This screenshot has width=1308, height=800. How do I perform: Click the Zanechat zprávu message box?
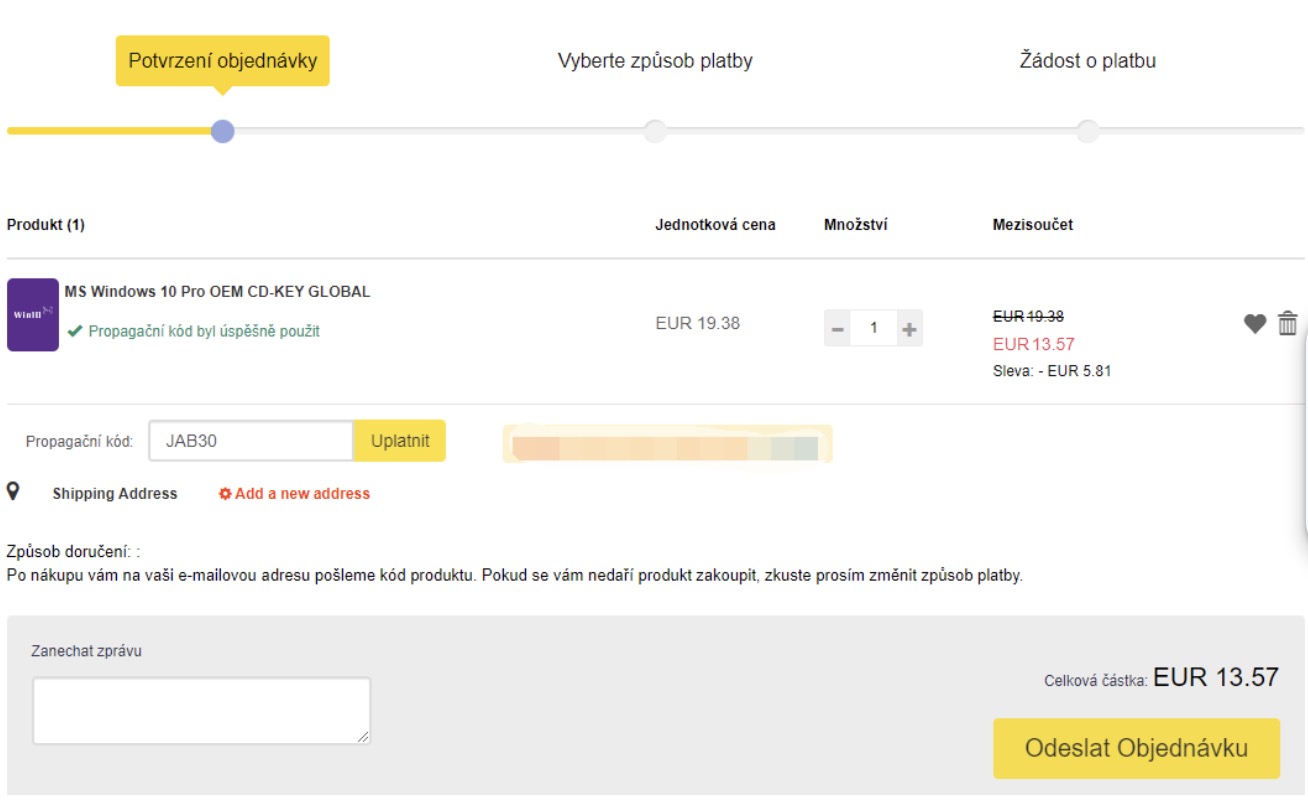201,711
